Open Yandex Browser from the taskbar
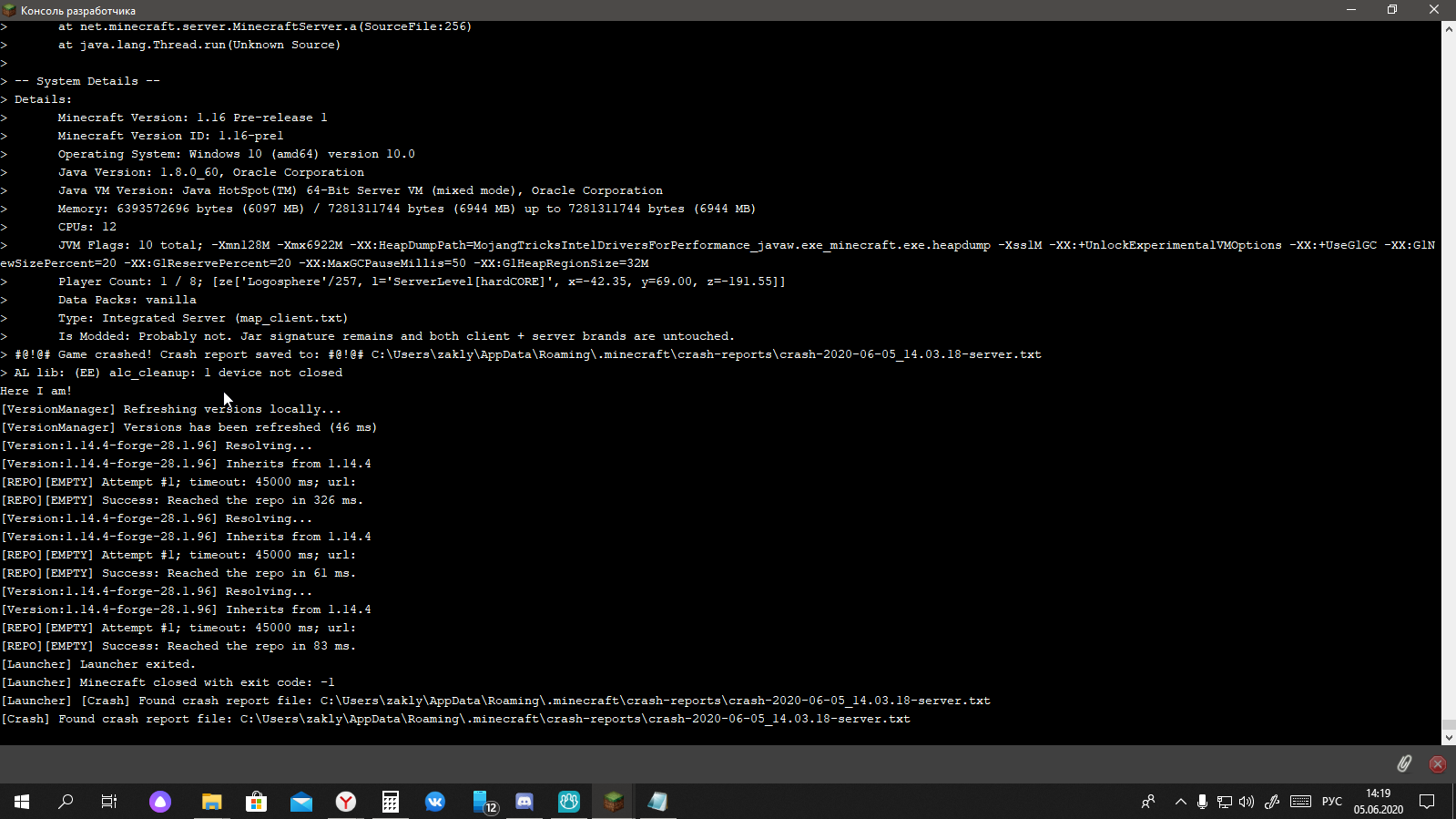 346,802
